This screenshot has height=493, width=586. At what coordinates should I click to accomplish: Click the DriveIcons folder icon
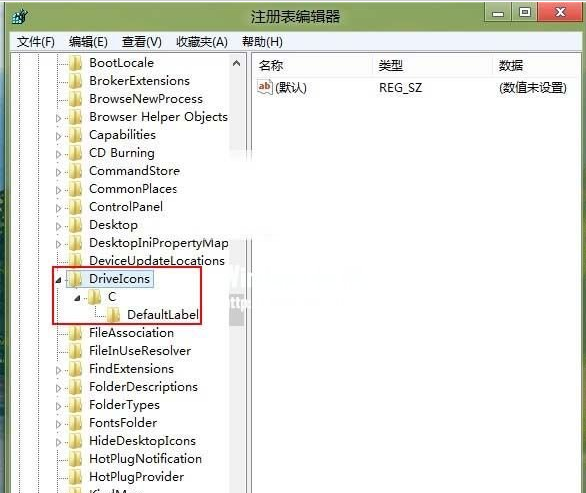click(75, 279)
